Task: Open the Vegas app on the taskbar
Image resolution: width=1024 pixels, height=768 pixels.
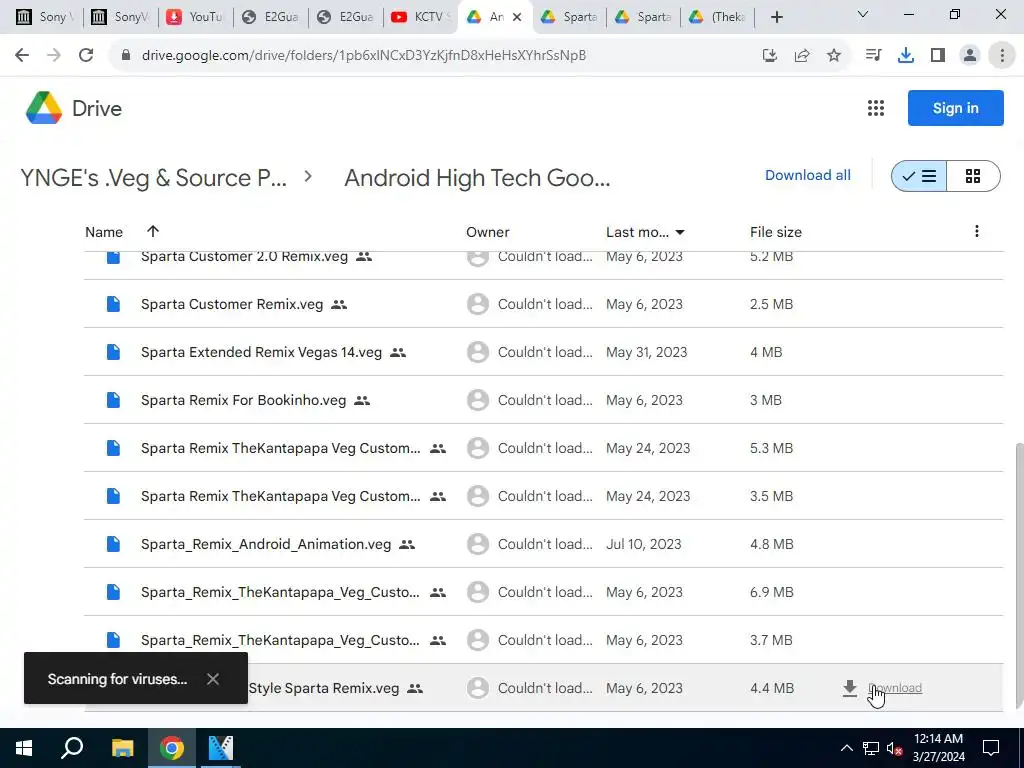Action: click(x=221, y=748)
